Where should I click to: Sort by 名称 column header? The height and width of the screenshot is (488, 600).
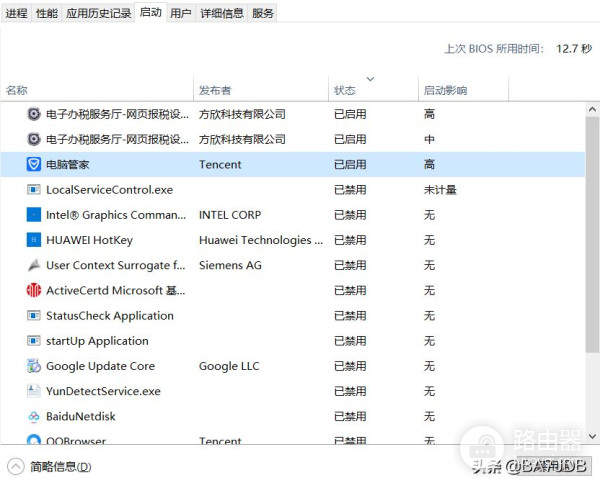pyautogui.click(x=97, y=90)
